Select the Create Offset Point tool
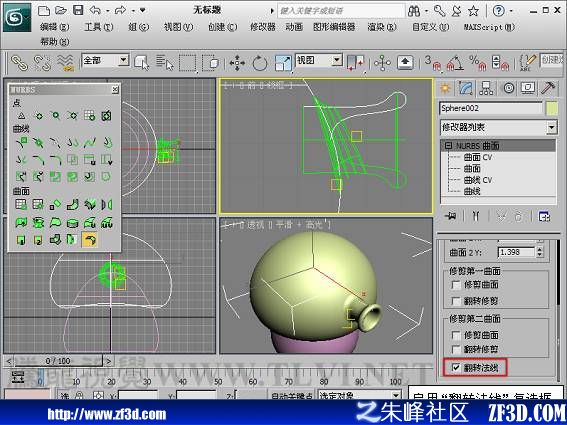 click(39, 116)
